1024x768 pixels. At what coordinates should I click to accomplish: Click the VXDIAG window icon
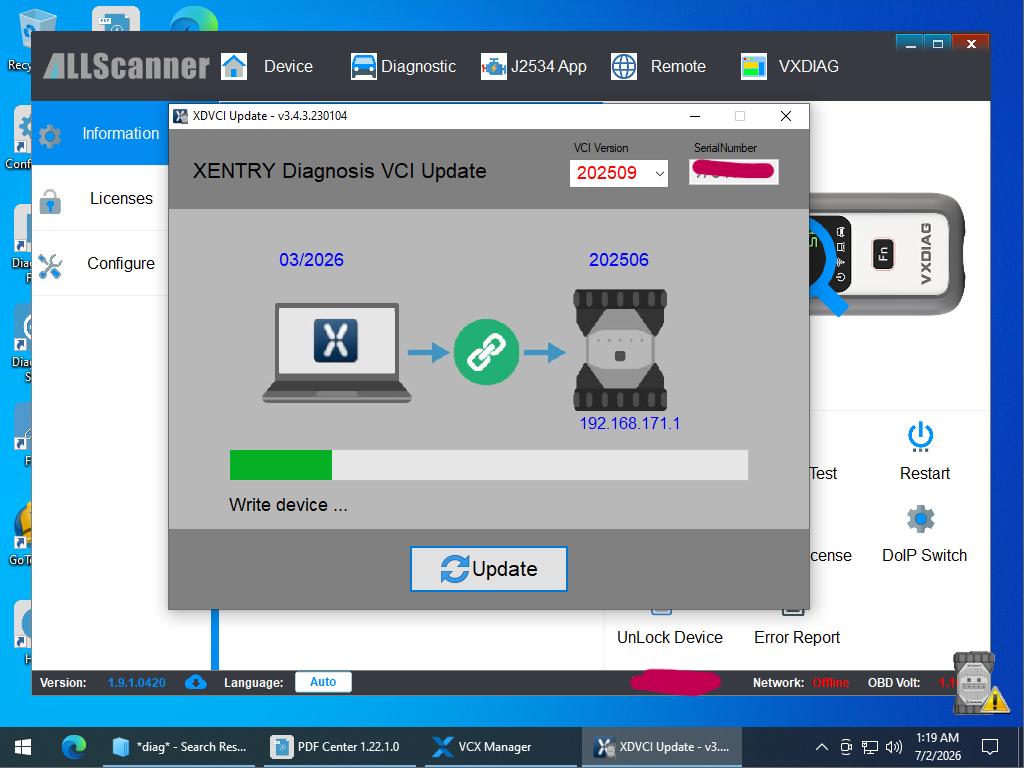[754, 67]
